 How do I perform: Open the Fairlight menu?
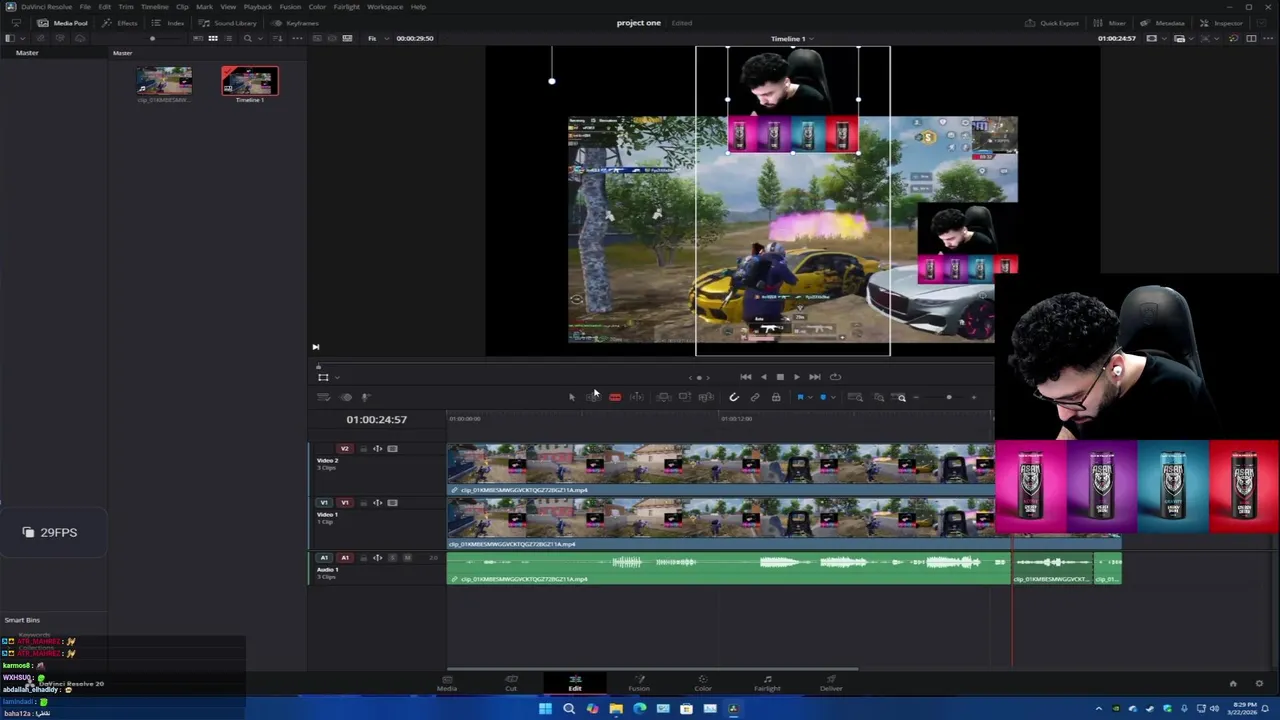(x=346, y=7)
